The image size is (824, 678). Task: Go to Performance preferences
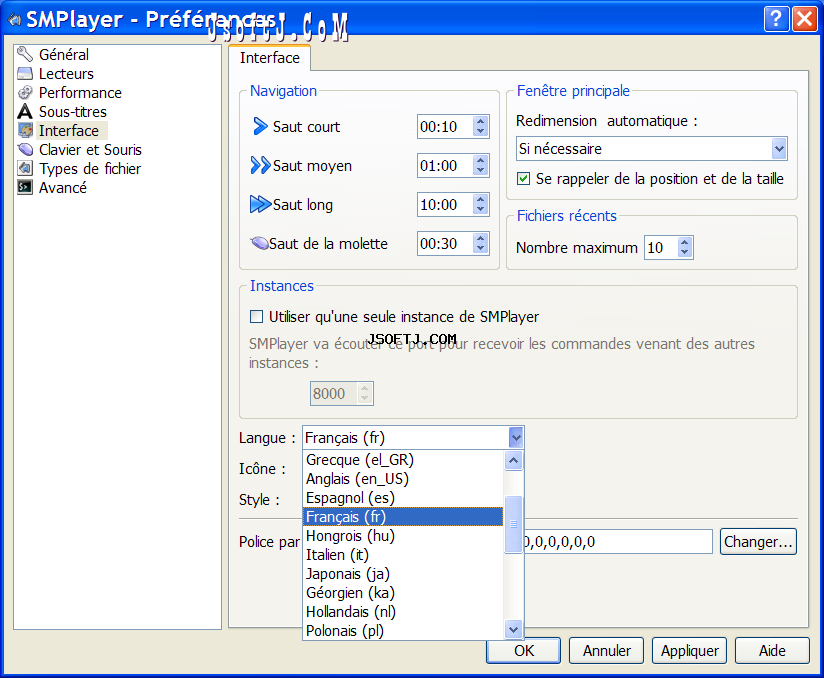point(80,93)
